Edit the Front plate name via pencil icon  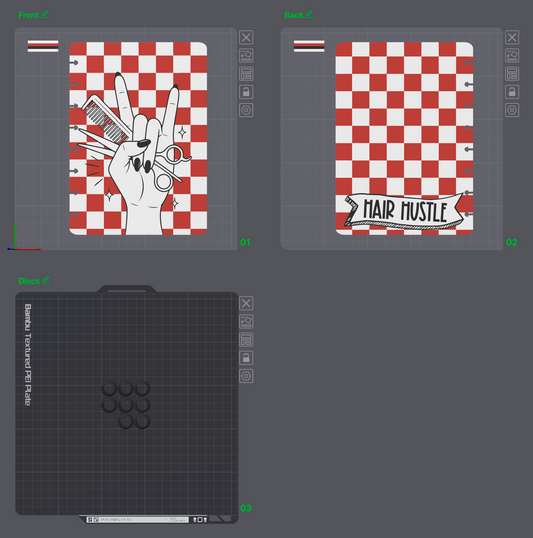point(45,14)
